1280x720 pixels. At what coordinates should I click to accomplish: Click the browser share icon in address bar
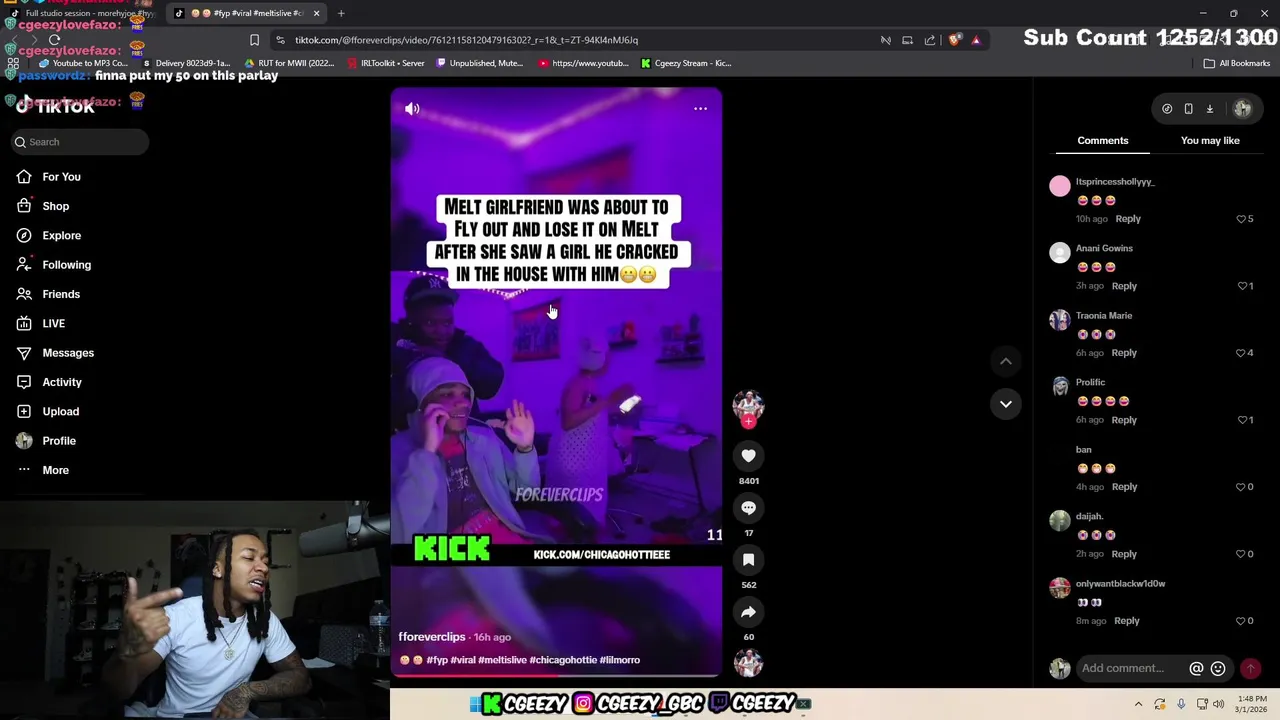930,40
